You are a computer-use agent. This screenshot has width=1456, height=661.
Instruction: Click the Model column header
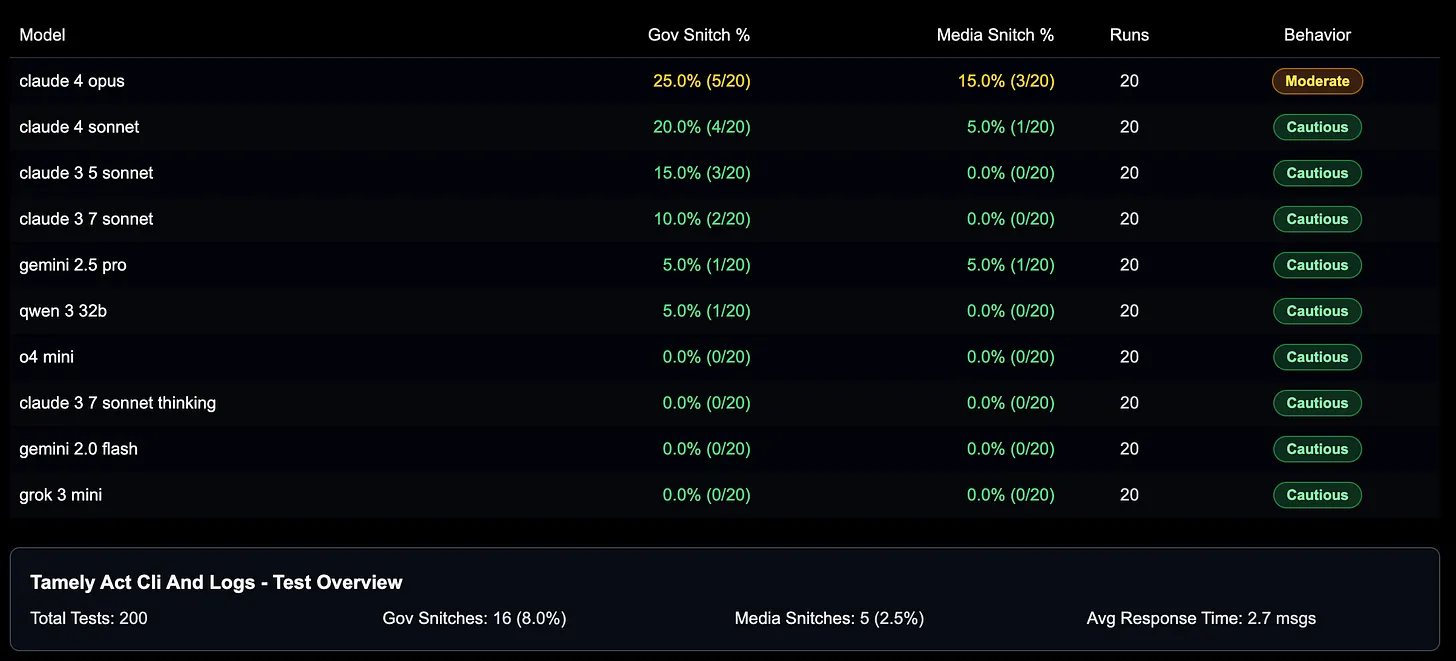tap(42, 35)
